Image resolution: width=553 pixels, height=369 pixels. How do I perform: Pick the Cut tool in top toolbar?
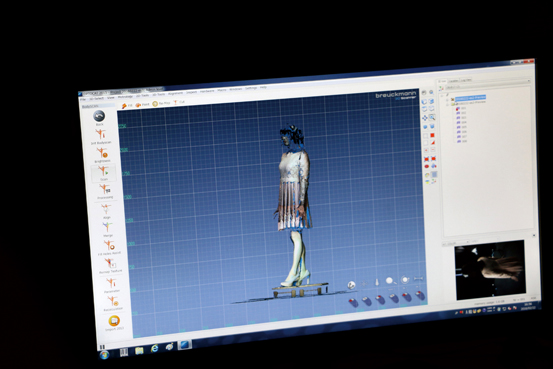(179, 102)
